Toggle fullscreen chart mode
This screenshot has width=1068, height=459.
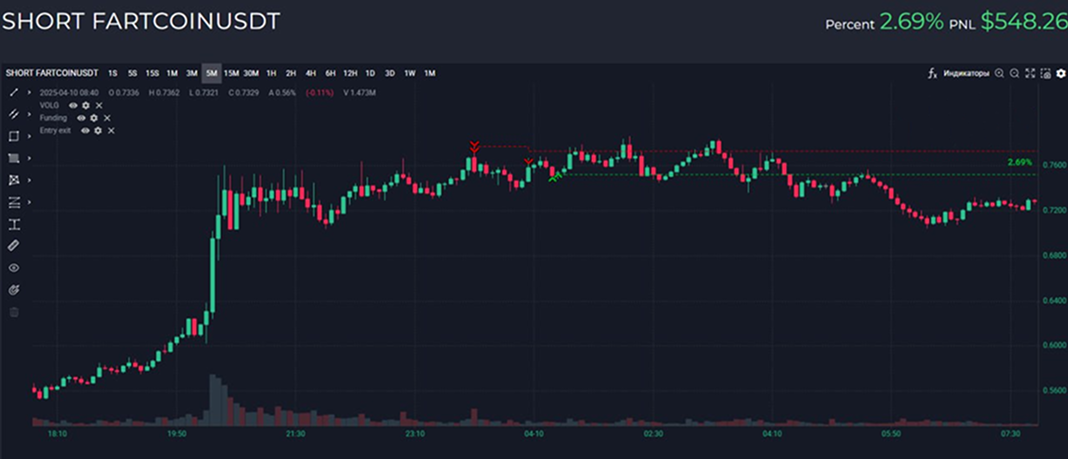point(1031,73)
